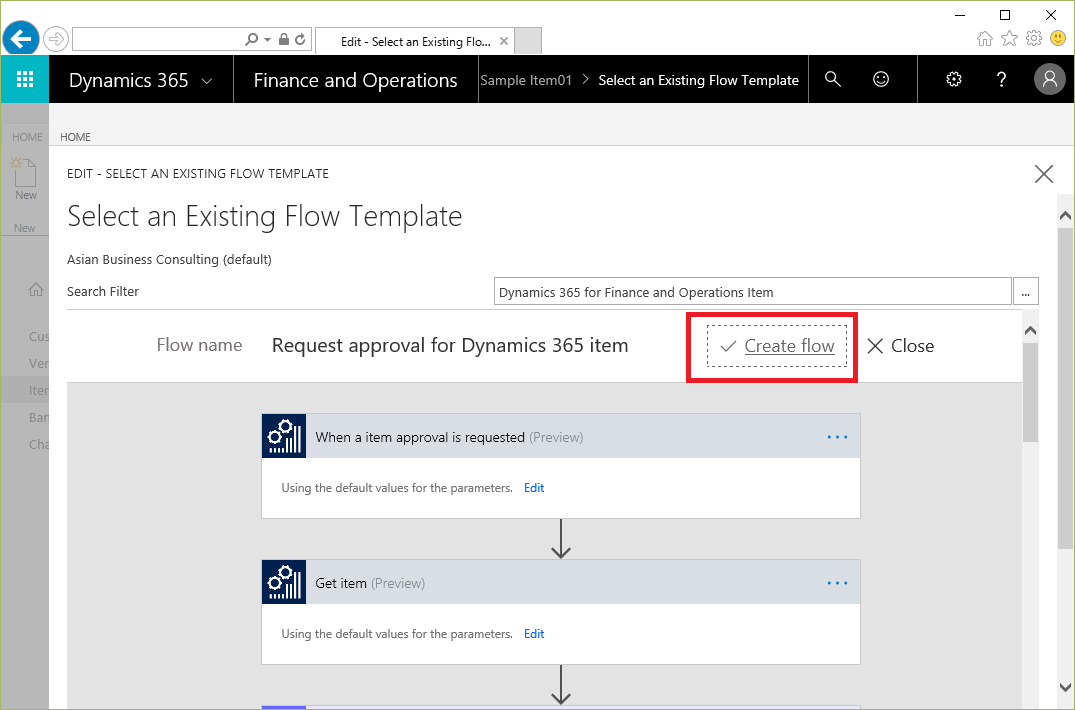
Task: Open more options for 'When a item approval is requested'
Action: 837,437
